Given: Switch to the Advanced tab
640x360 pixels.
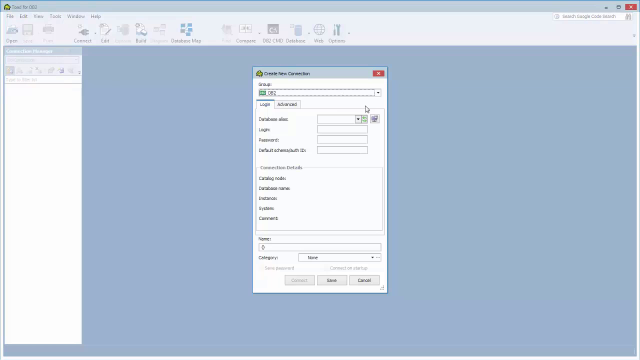Looking at the screenshot, I should [287, 104].
